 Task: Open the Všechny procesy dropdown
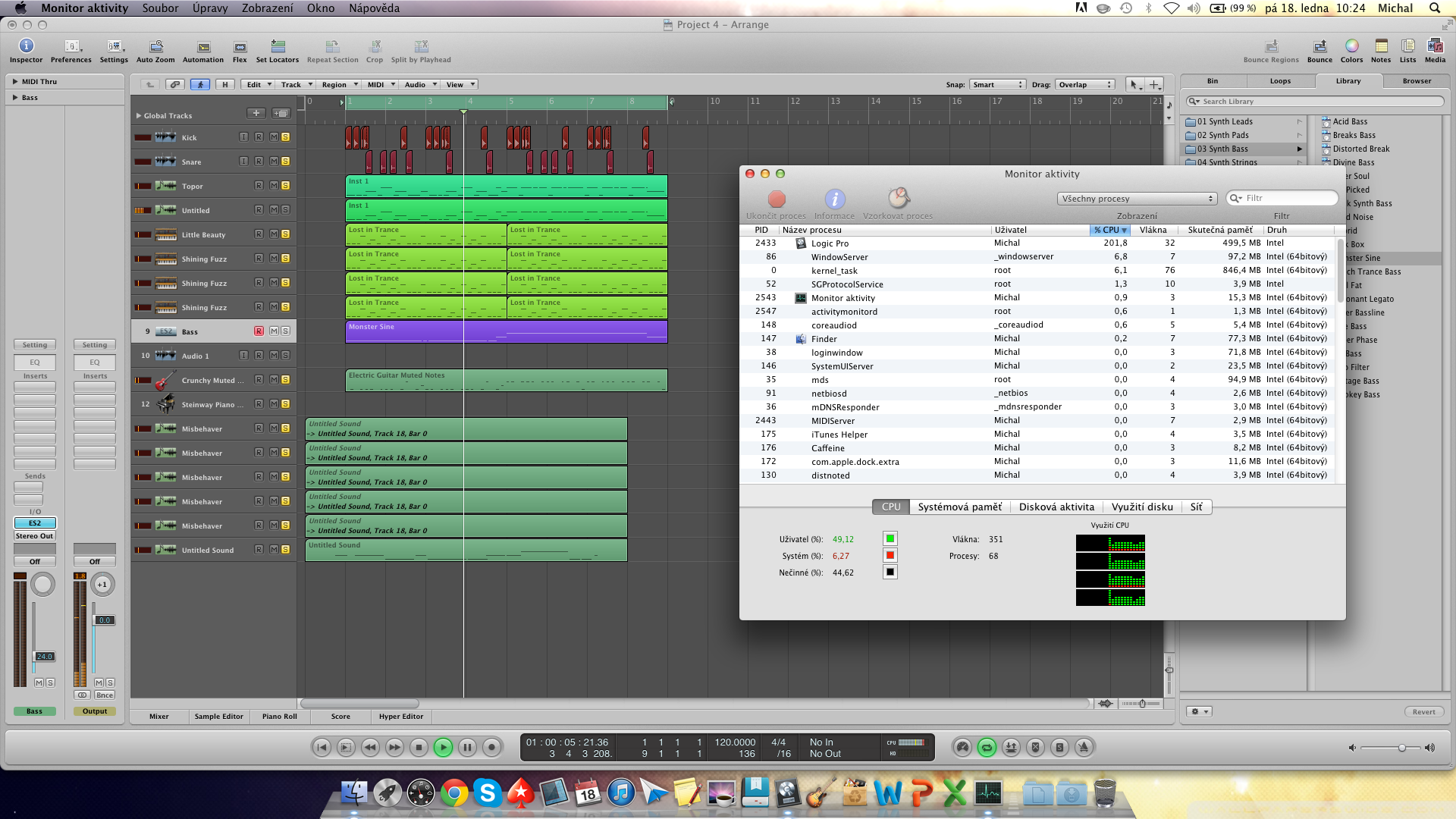[x=1137, y=199]
